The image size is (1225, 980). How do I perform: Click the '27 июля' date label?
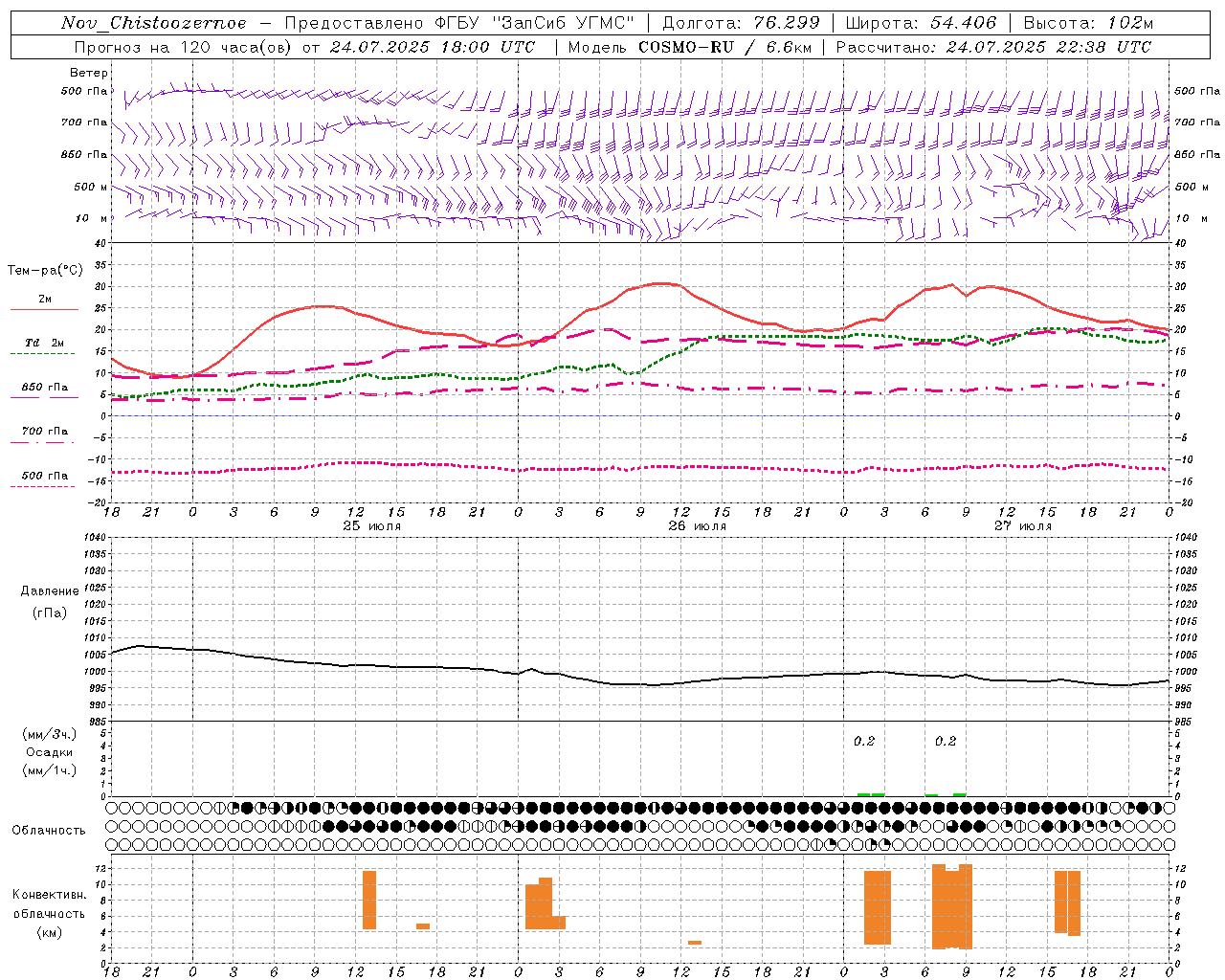click(1022, 525)
